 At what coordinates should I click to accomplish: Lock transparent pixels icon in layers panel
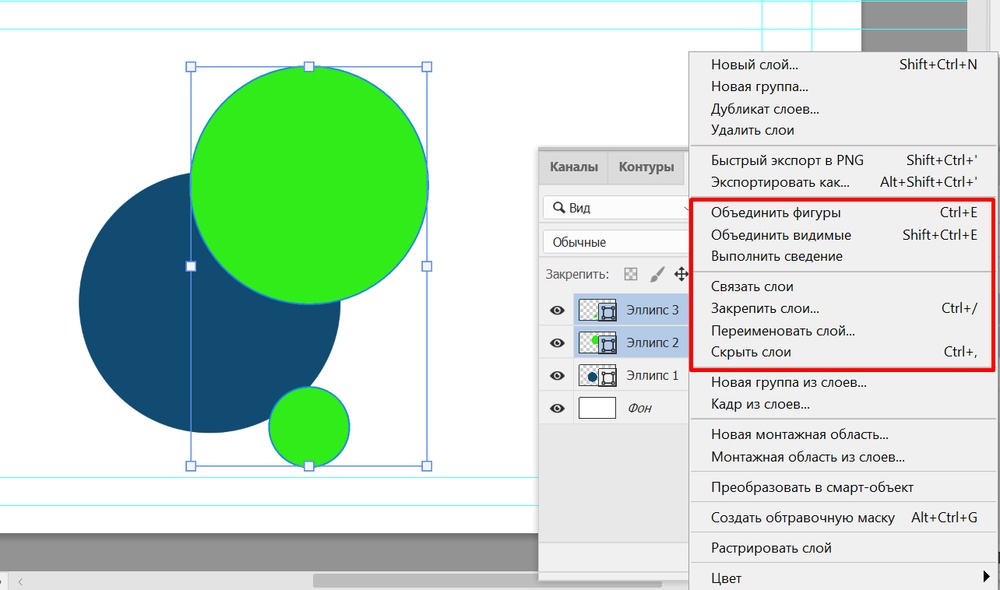tap(630, 274)
